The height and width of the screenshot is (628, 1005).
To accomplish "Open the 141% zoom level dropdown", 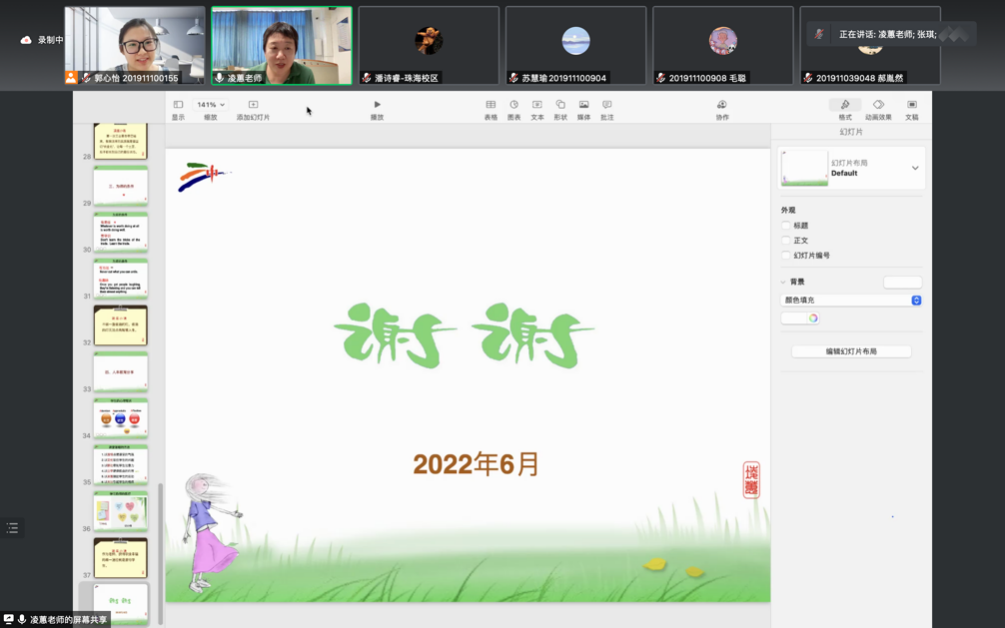I will 210,105.
